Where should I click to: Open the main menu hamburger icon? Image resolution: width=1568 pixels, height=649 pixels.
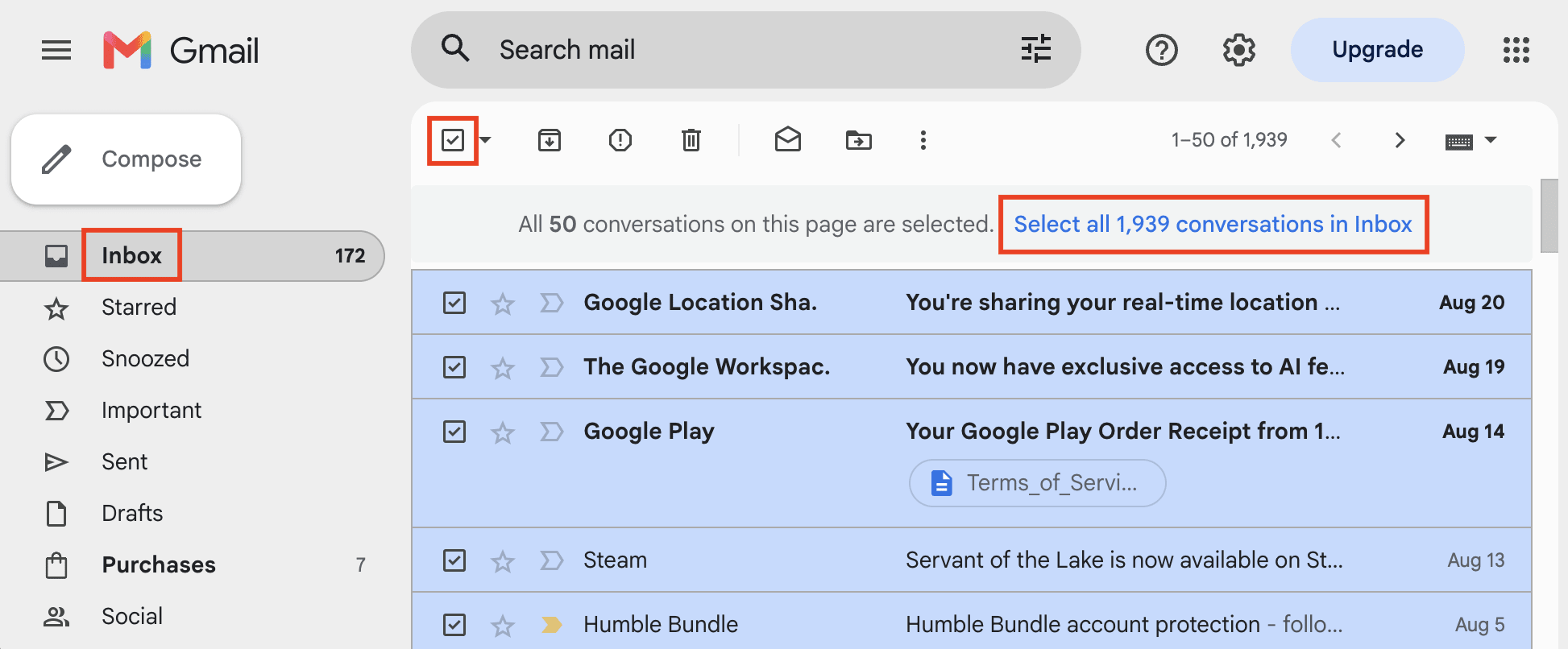[x=56, y=50]
